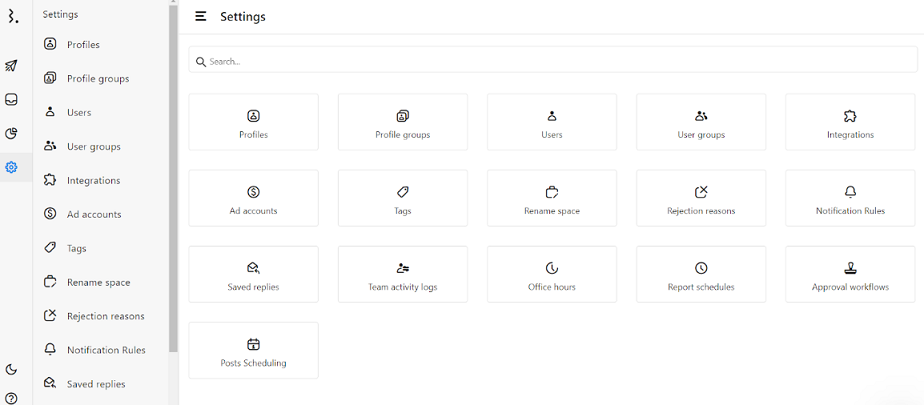
Task: Open the Ad accounts card
Action: (253, 198)
